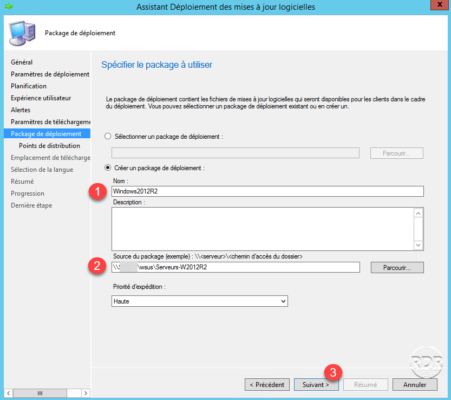The image size is (451, 400).
Task: Click the description scroll up arrow
Action: point(418,213)
